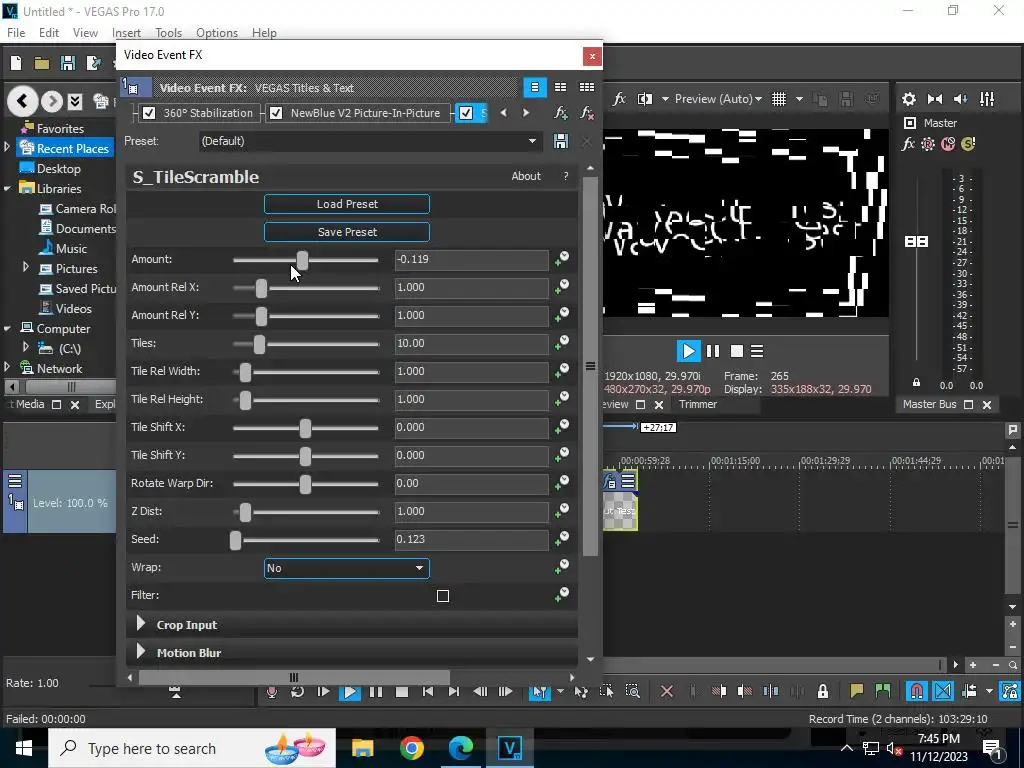Click the Tile Shift X slider handle
This screenshot has height=768, width=1024.
(x=305, y=427)
